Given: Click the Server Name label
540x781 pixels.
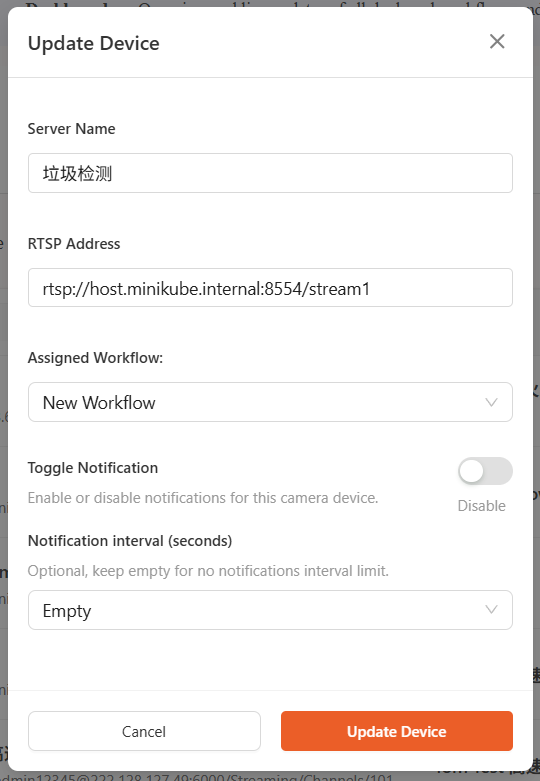Looking at the screenshot, I should [x=71, y=129].
